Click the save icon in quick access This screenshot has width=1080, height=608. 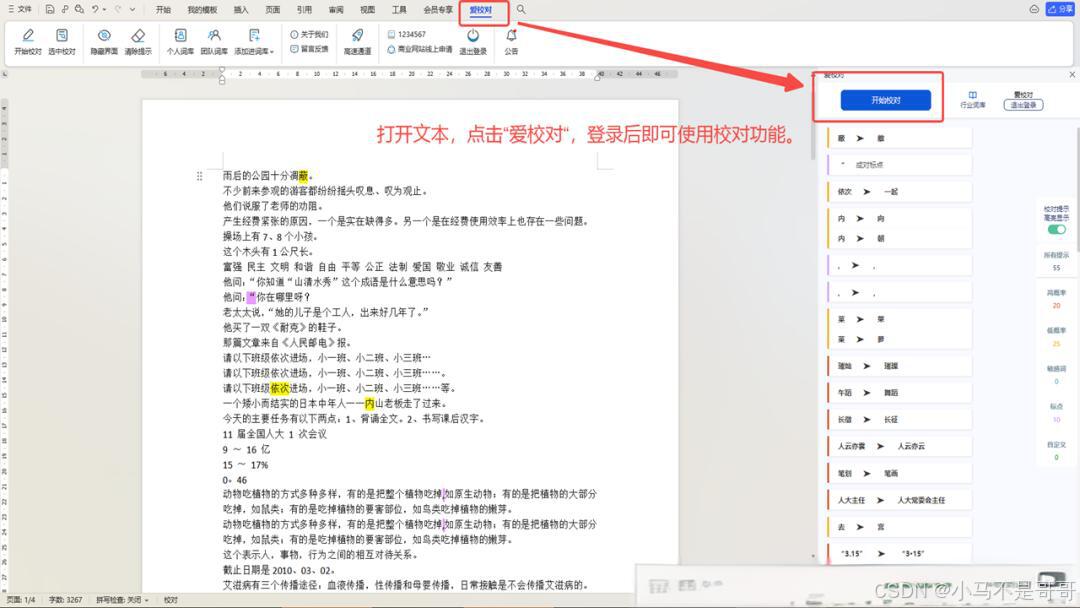(x=50, y=10)
